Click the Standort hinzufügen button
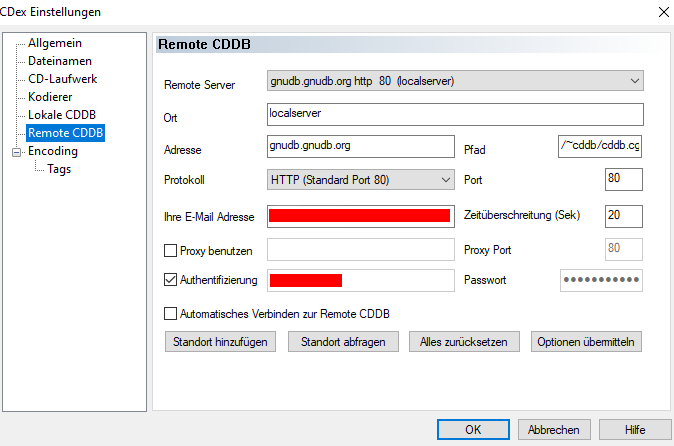The width and height of the screenshot is (674, 446). [x=220, y=342]
